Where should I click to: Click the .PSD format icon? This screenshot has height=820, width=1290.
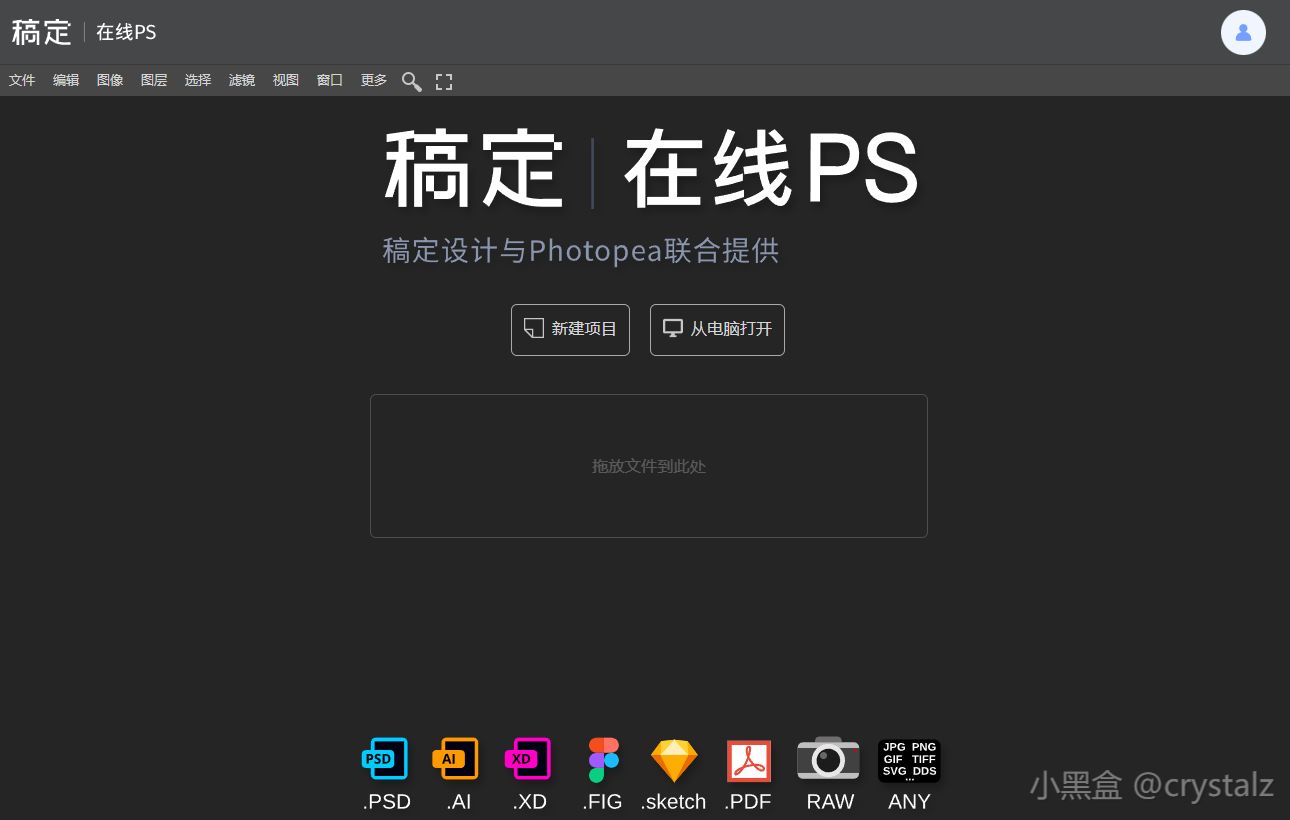pos(385,760)
